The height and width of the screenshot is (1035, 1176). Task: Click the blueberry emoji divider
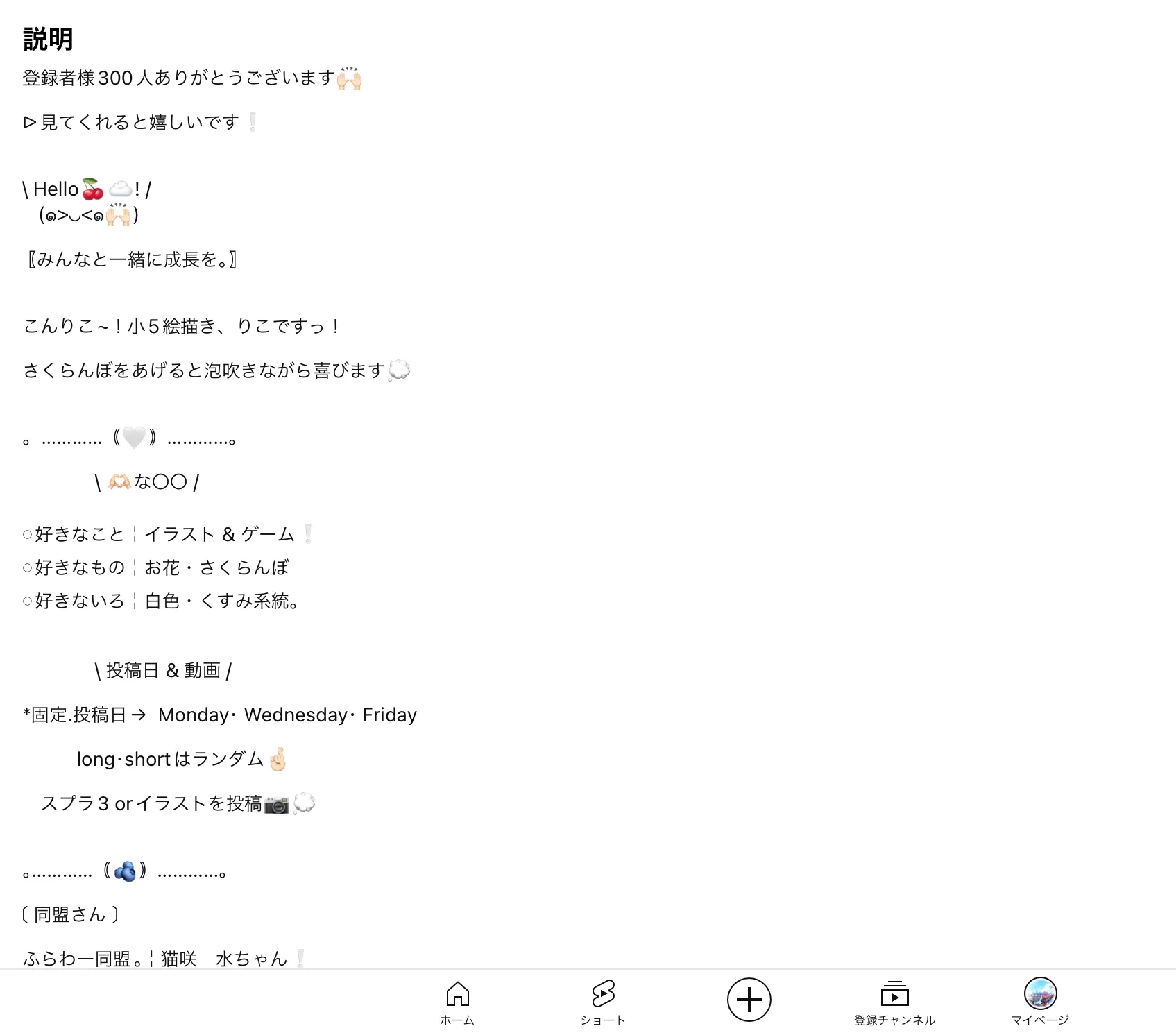click(x=125, y=871)
